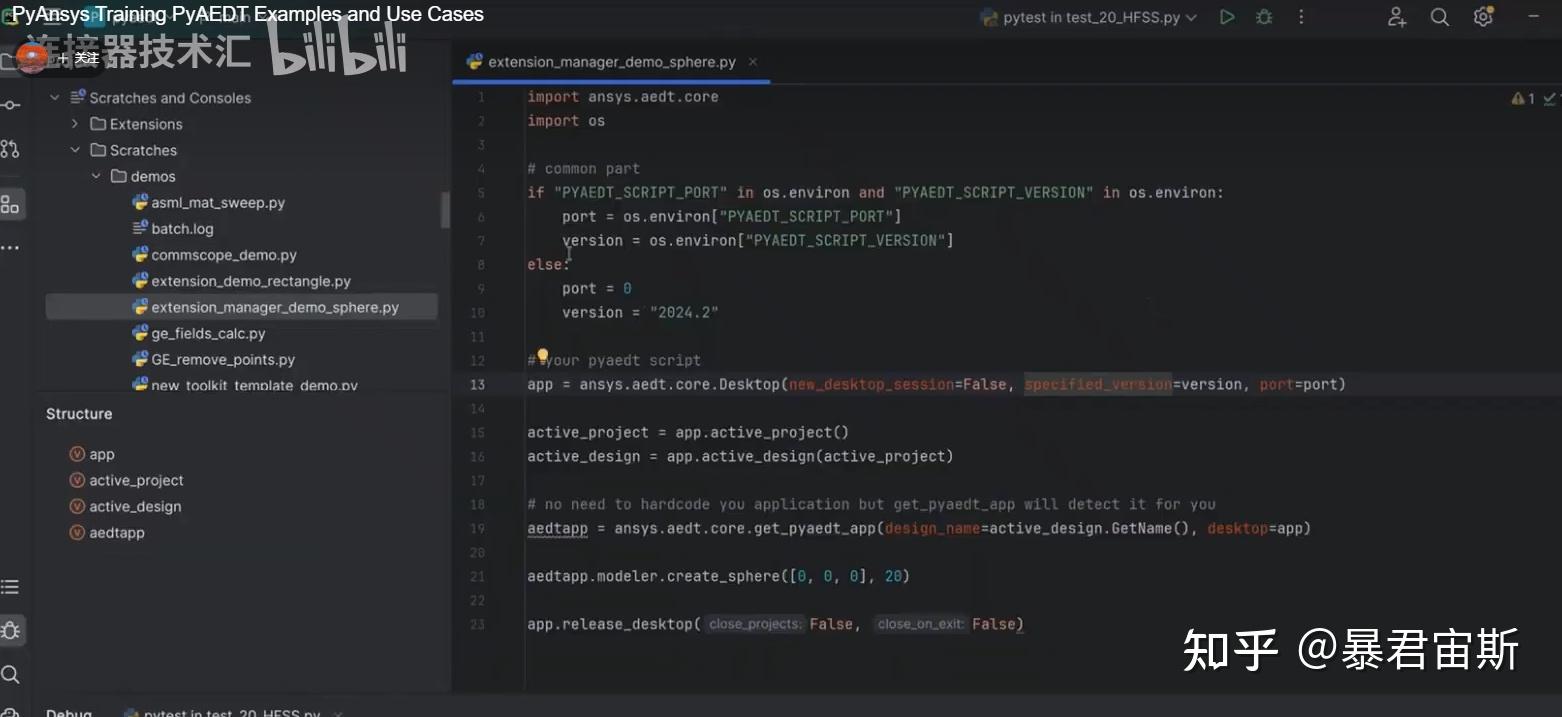The height and width of the screenshot is (717, 1562).
Task: Open IDE settings gear icon
Action: pos(1483,17)
